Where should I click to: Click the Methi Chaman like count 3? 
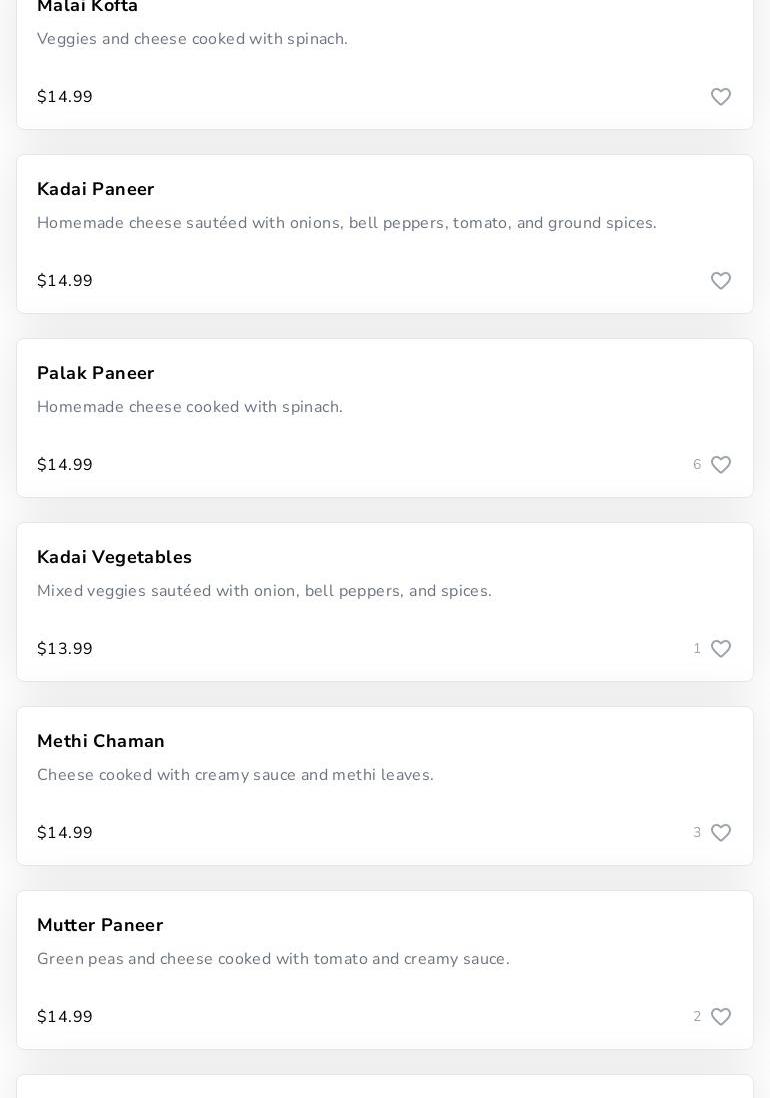tap(697, 833)
